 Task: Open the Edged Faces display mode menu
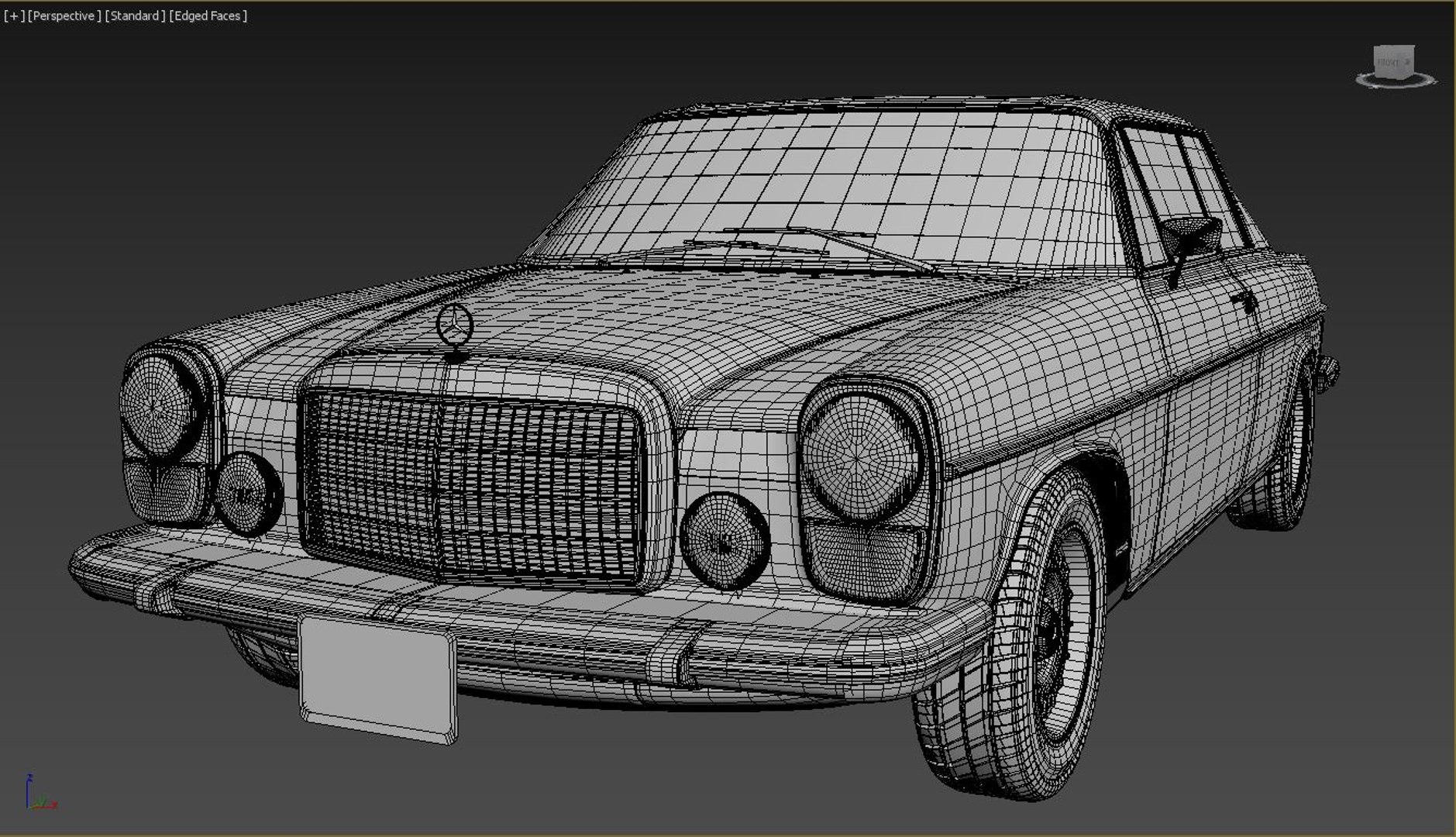pos(208,15)
